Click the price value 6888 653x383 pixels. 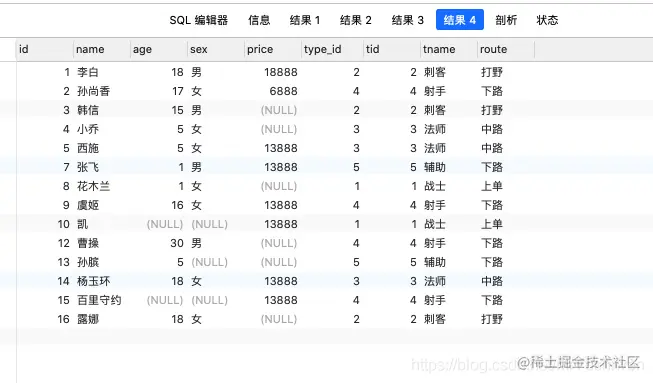pyautogui.click(x=283, y=91)
